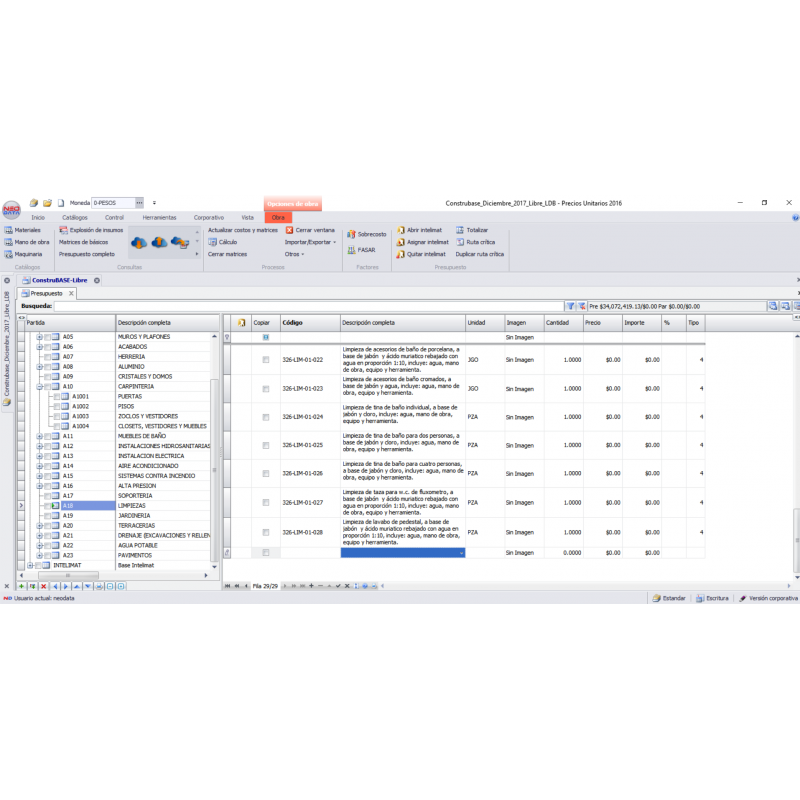This screenshot has height=800, width=800.
Task: Switch to the Herramientas ribbon tab
Action: pyautogui.click(x=159, y=217)
